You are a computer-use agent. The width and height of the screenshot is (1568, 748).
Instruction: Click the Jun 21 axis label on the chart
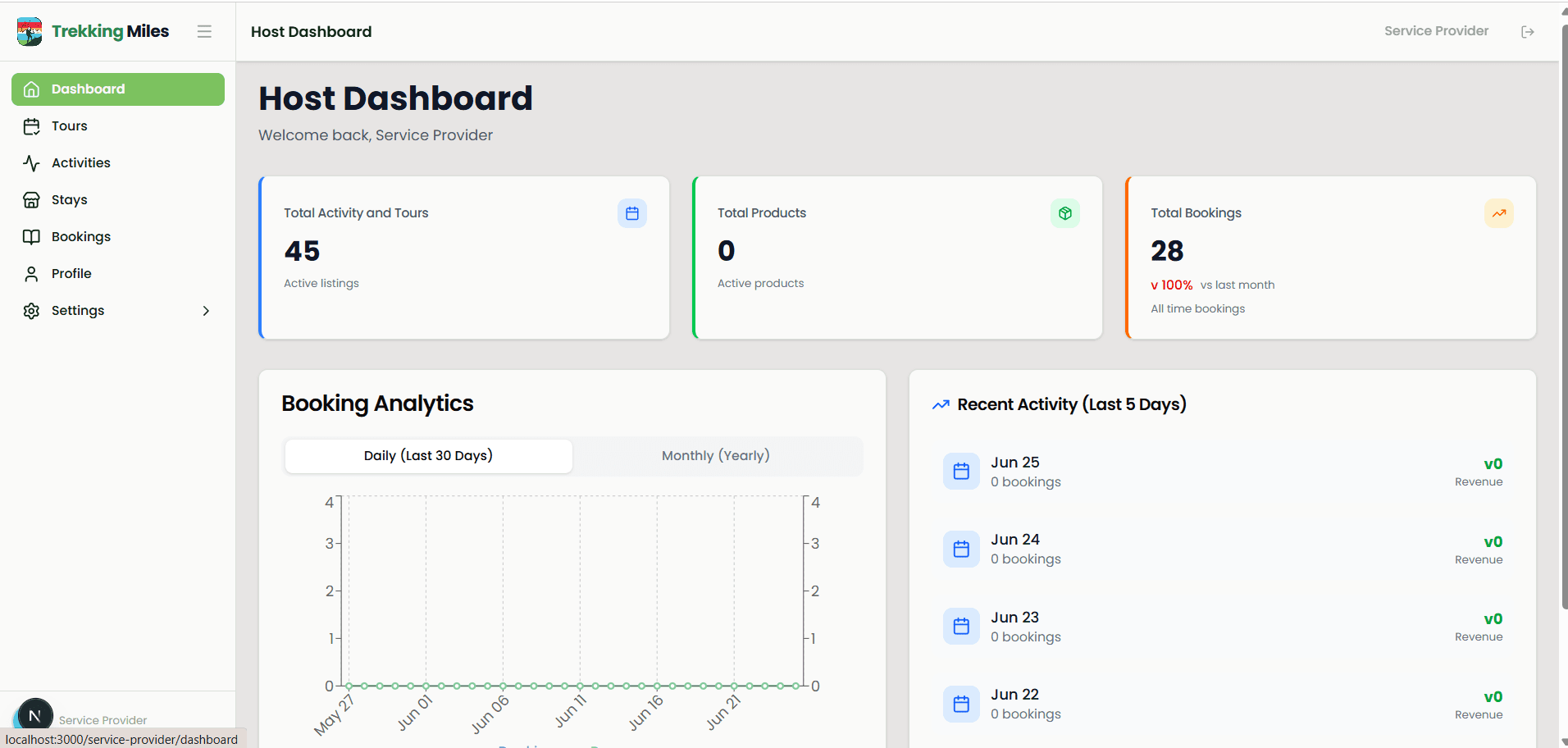pos(723,713)
